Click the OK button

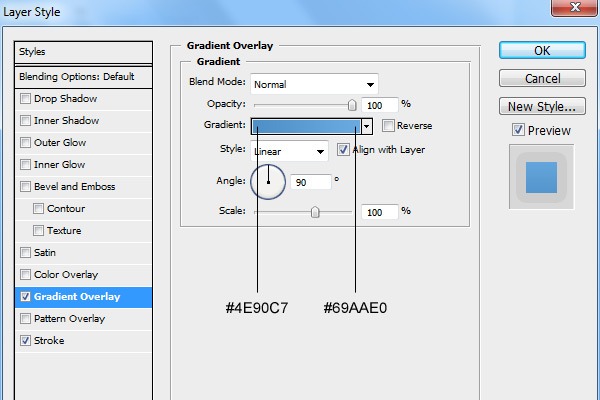542,51
